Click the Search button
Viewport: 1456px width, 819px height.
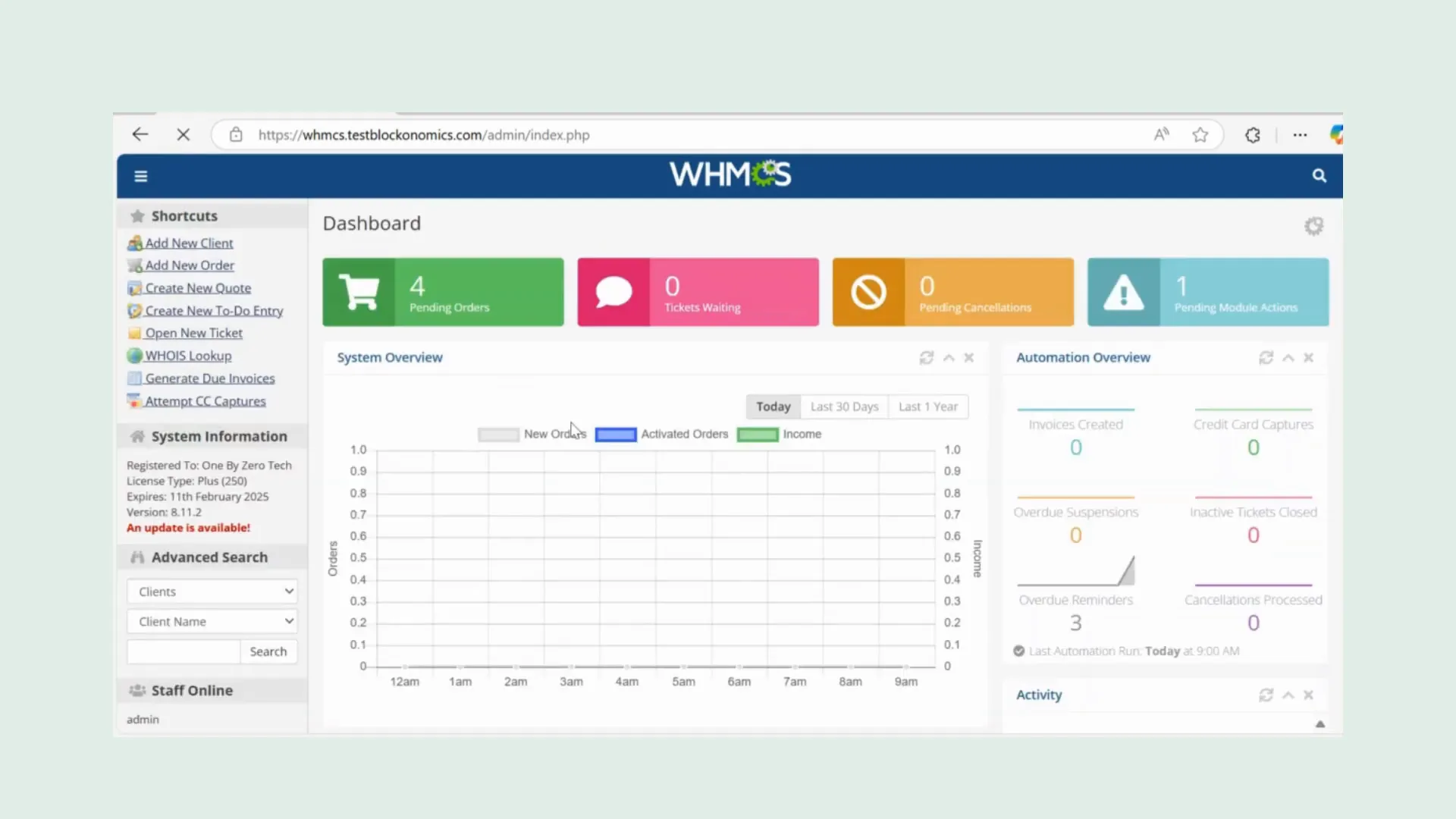coord(268,651)
